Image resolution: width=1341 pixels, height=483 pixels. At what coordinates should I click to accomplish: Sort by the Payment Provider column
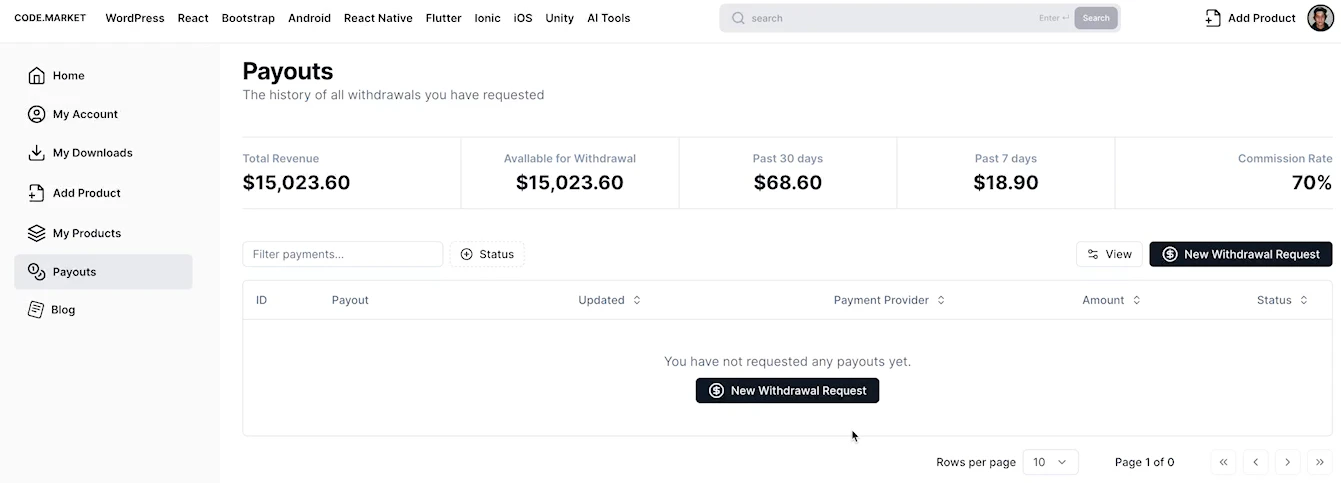[889, 300]
